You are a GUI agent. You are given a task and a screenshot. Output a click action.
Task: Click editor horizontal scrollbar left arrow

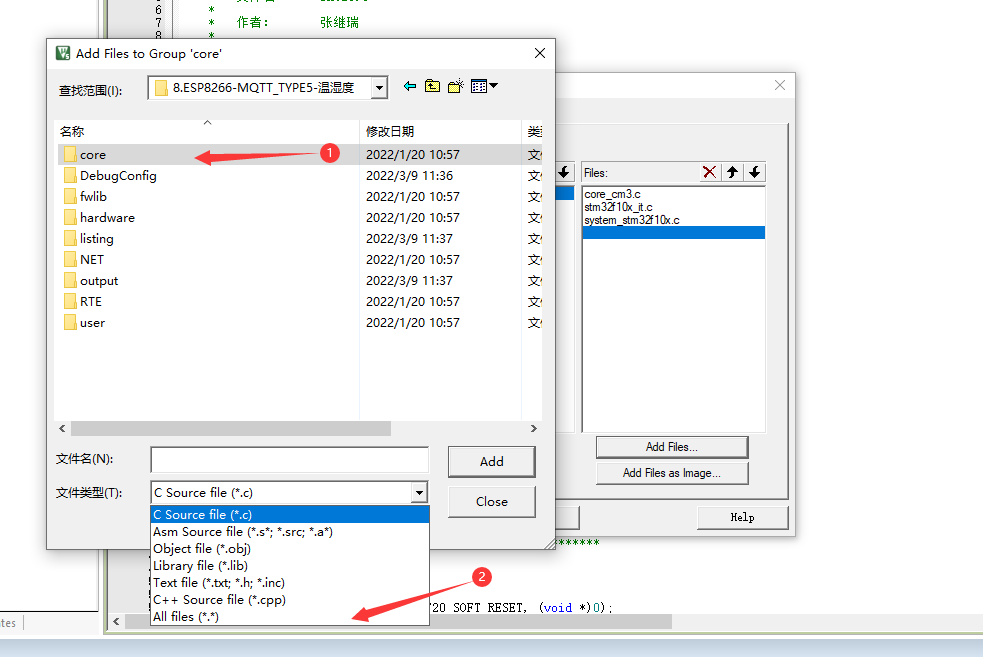[116, 621]
